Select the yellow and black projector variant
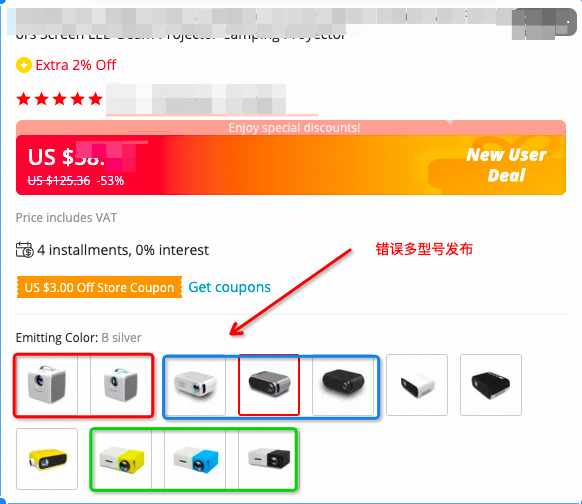Viewport: 582px width, 504px height. coord(47,459)
